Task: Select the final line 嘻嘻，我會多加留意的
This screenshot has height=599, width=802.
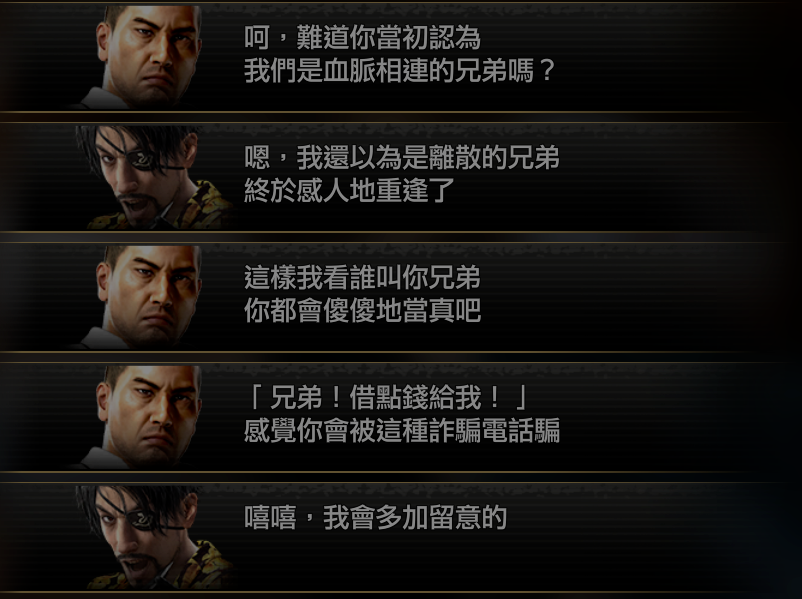Action: [375, 517]
